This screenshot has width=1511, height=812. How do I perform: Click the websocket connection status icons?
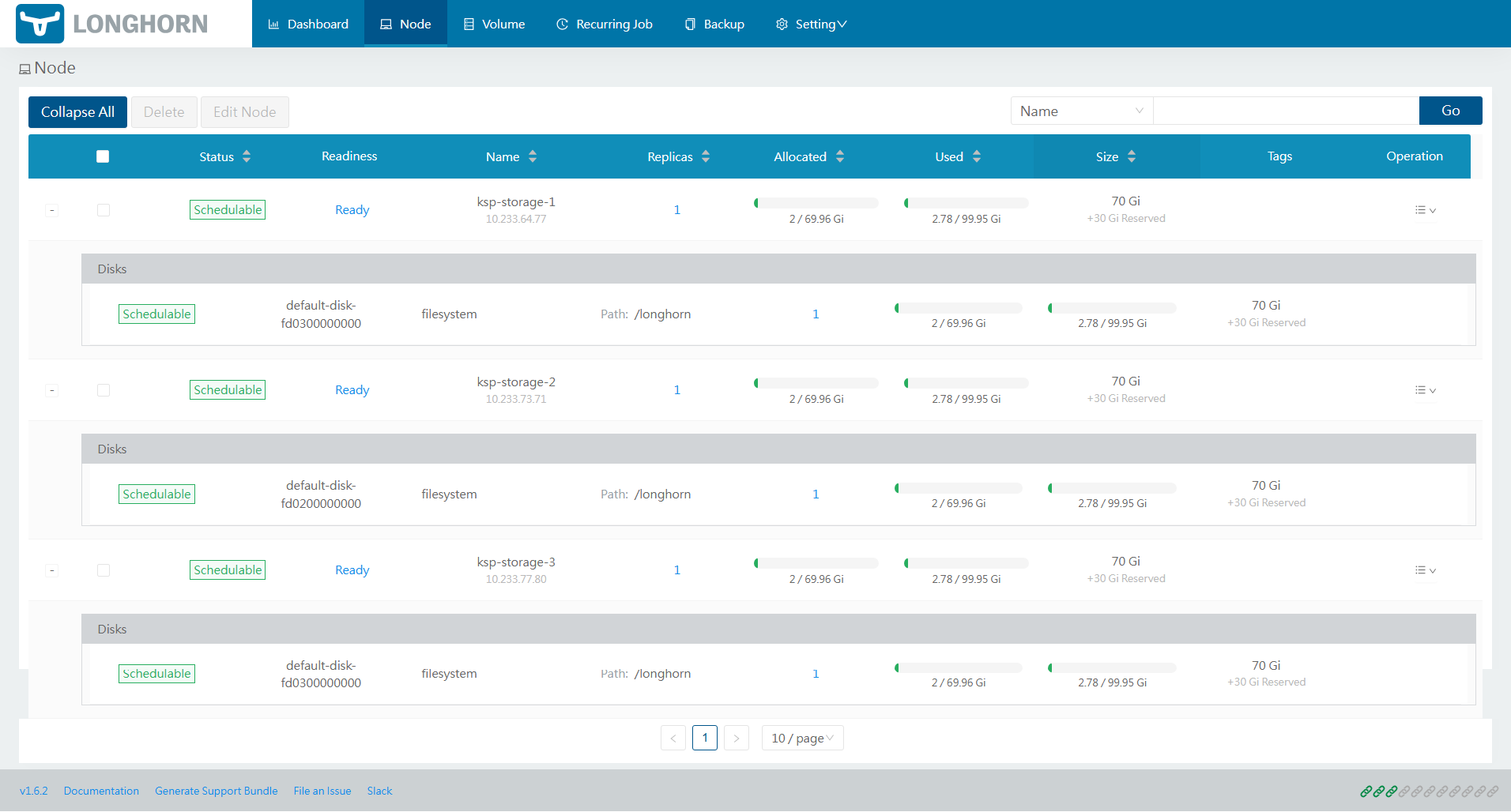[x=1429, y=791]
